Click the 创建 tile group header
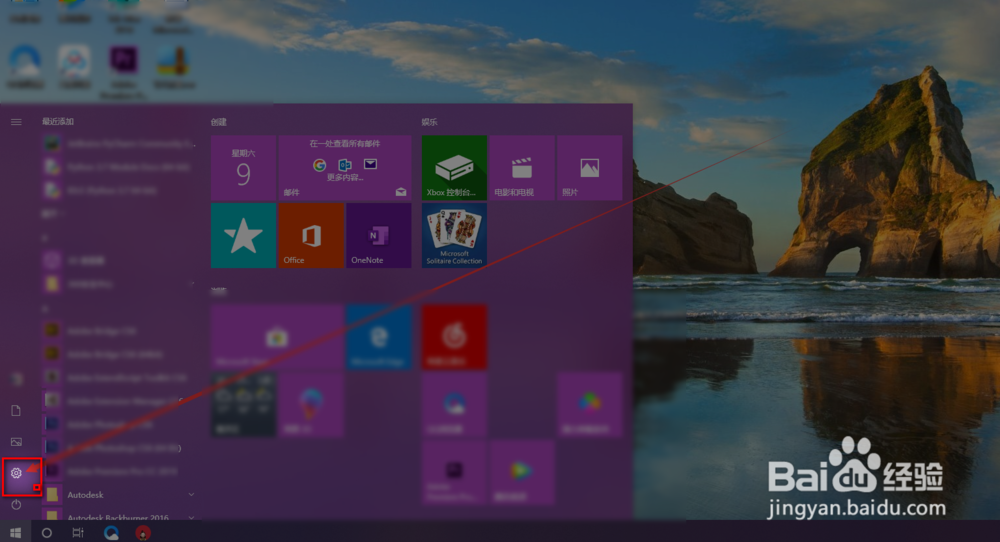1000x542 pixels. coord(219,122)
